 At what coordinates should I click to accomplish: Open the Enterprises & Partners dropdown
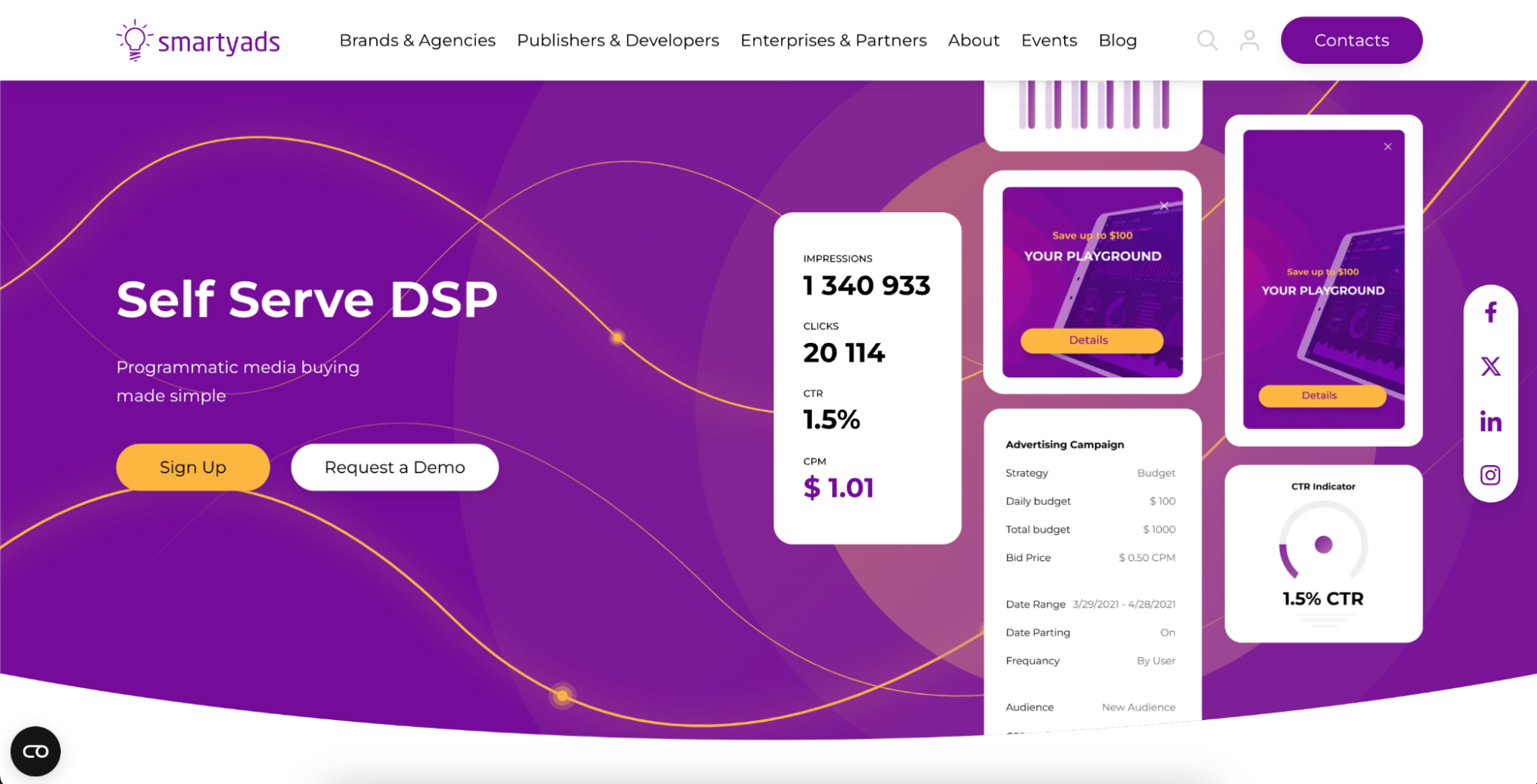(x=833, y=40)
